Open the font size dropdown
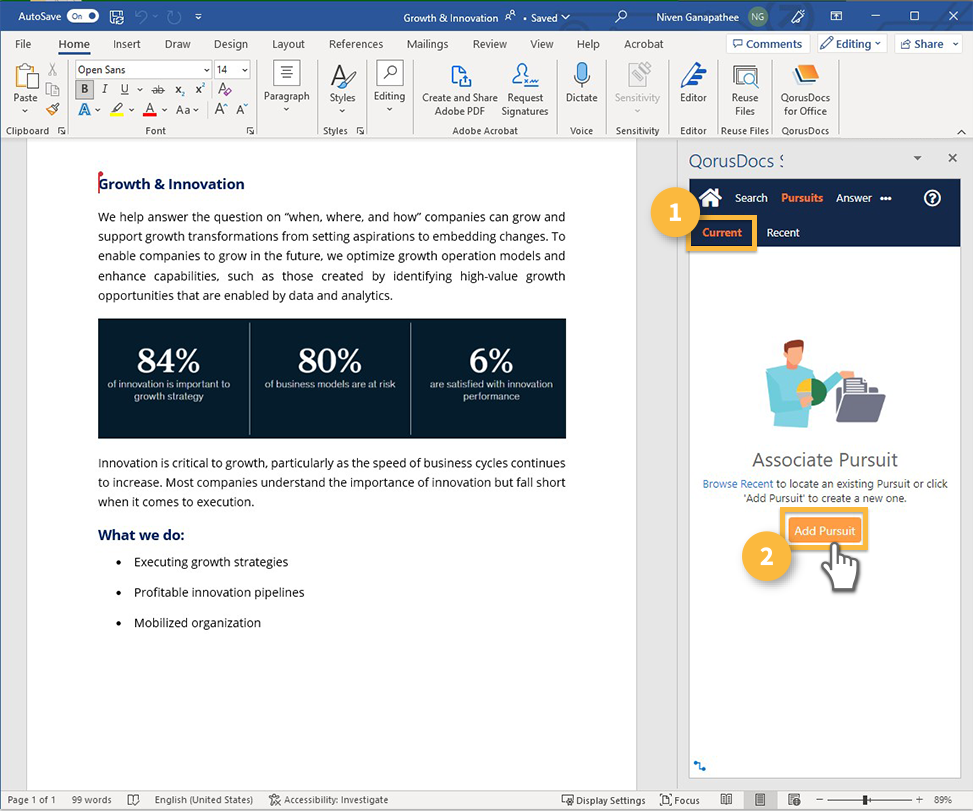 244,70
